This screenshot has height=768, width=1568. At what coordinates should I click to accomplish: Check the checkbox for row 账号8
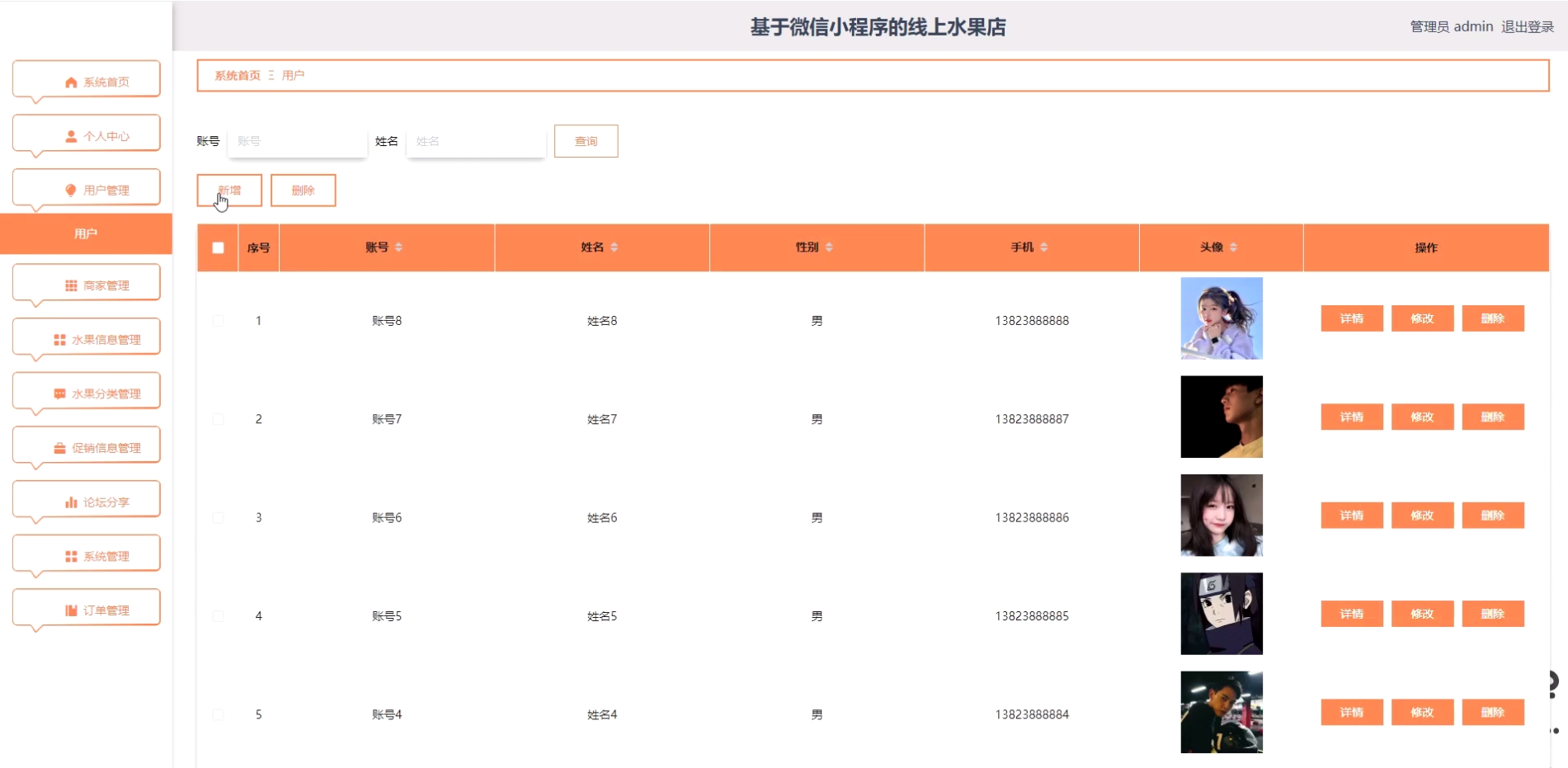coord(218,321)
